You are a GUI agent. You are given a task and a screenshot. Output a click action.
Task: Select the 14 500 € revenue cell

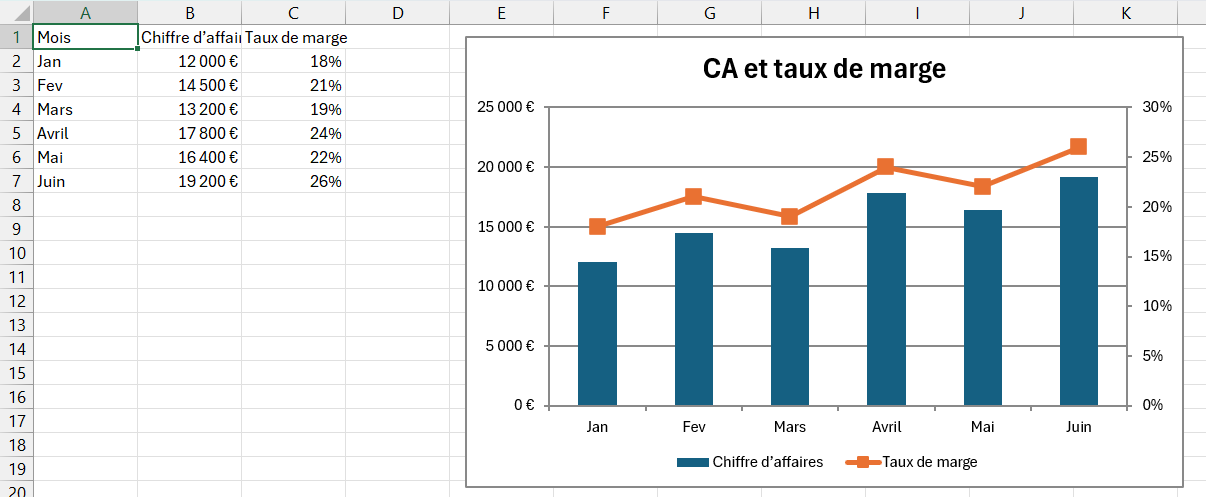click(190, 85)
